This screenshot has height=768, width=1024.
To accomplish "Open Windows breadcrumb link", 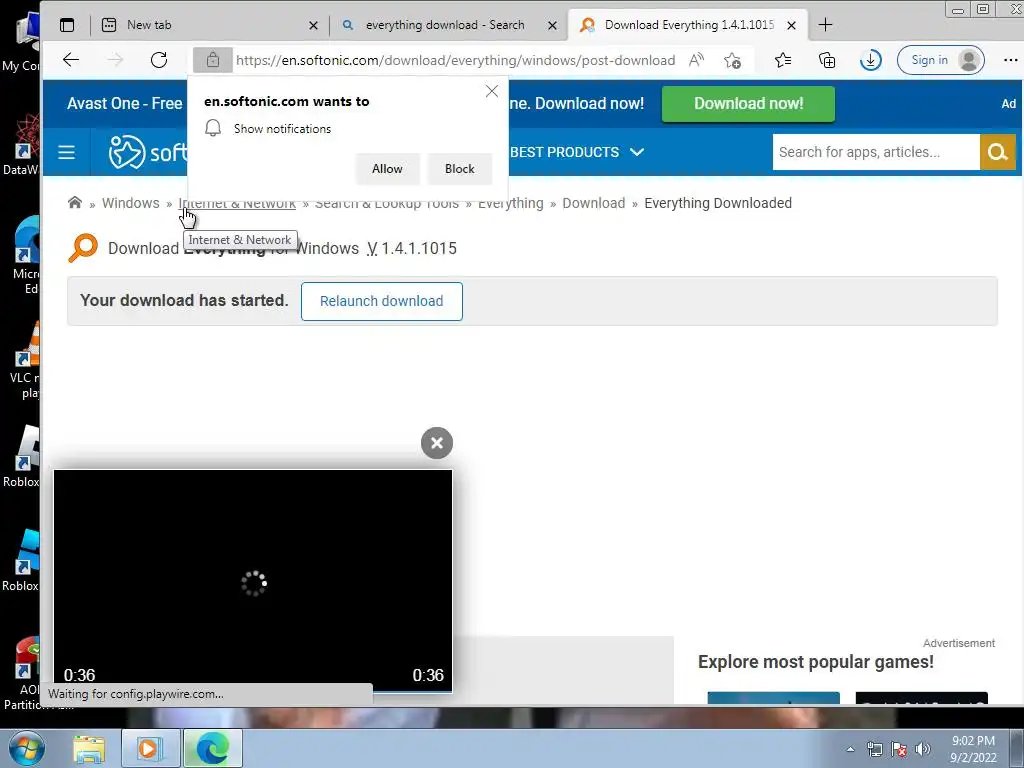I will [x=131, y=203].
